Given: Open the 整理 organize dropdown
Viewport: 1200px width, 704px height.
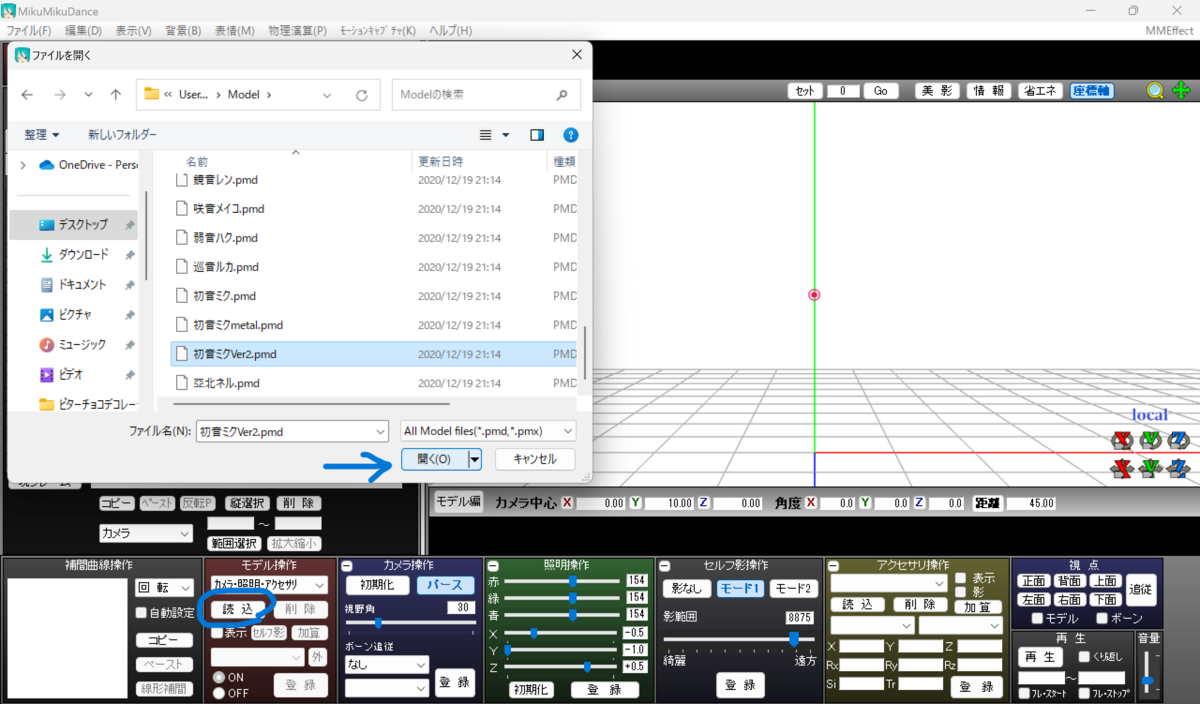Looking at the screenshot, I should point(42,135).
